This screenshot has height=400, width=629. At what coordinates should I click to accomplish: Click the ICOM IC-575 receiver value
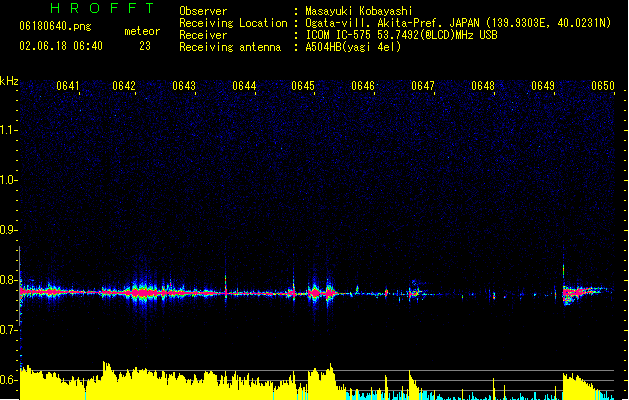tap(401, 35)
